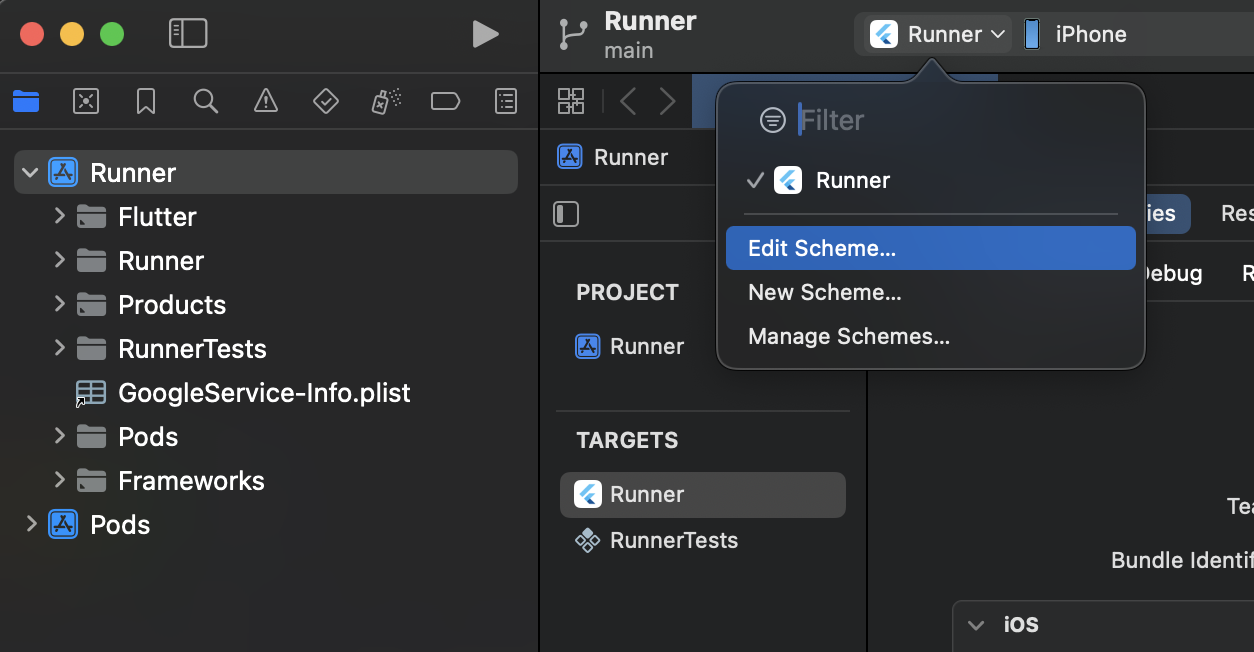Viewport: 1254px width, 652px height.
Task: Choose the iPhone run destination
Action: point(1076,34)
